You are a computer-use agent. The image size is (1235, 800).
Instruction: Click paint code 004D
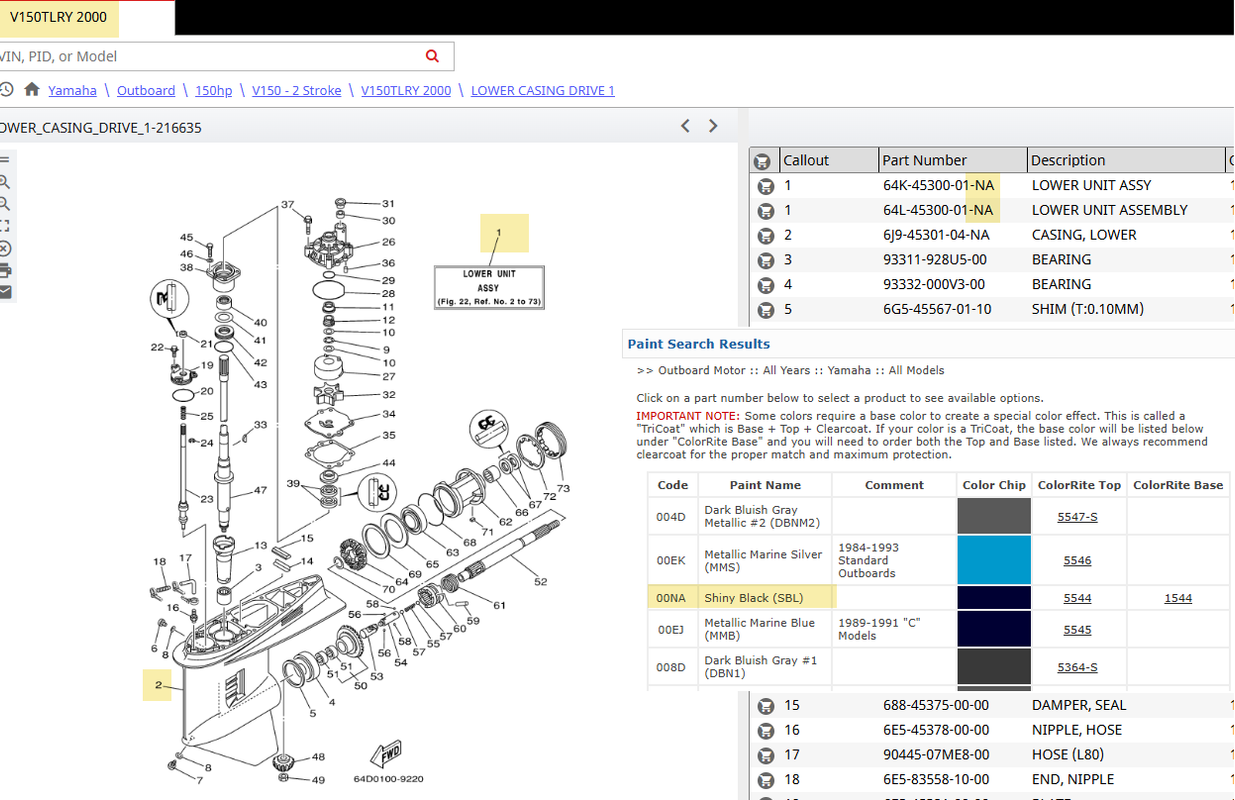(x=671, y=517)
